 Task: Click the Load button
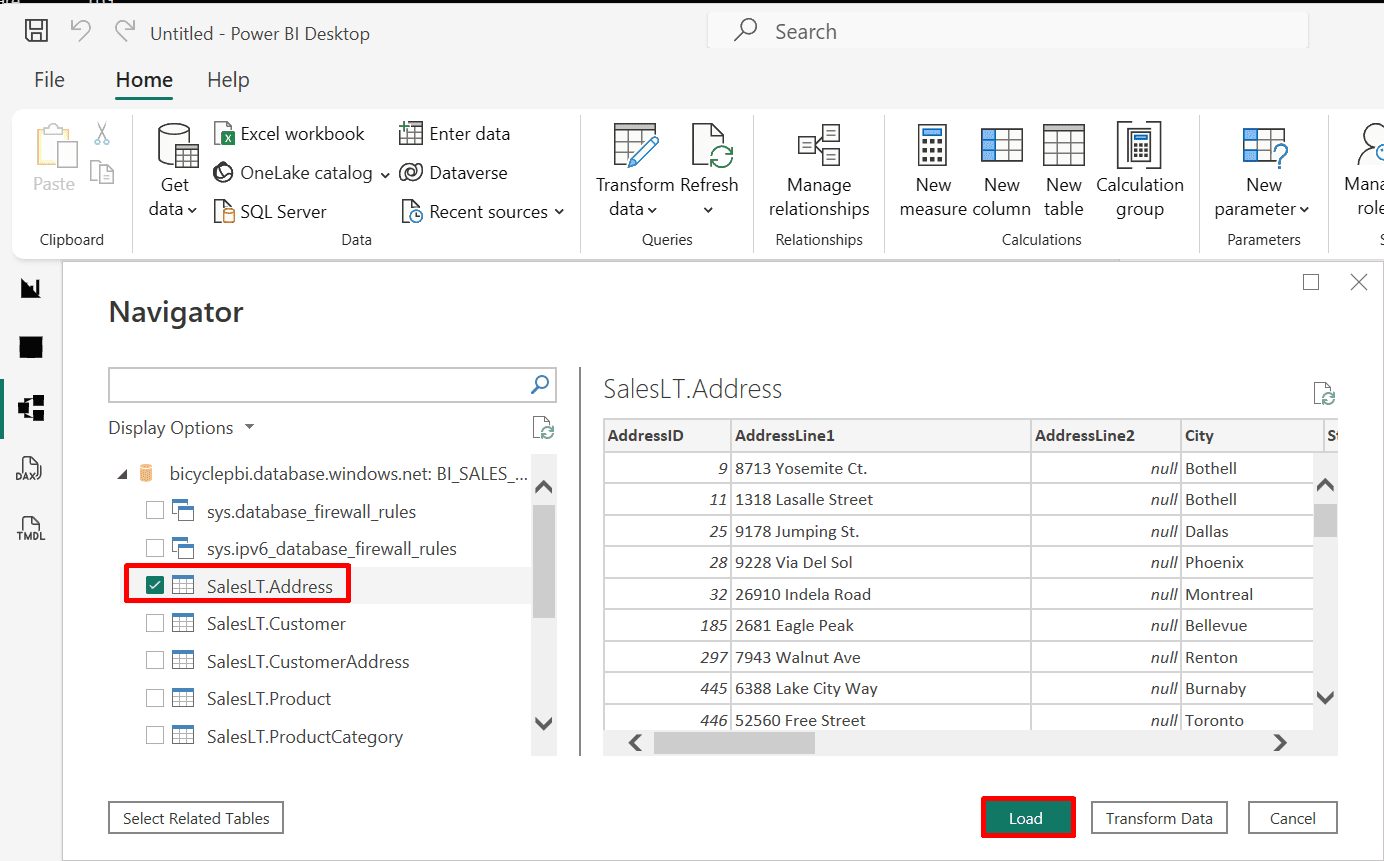(1027, 818)
